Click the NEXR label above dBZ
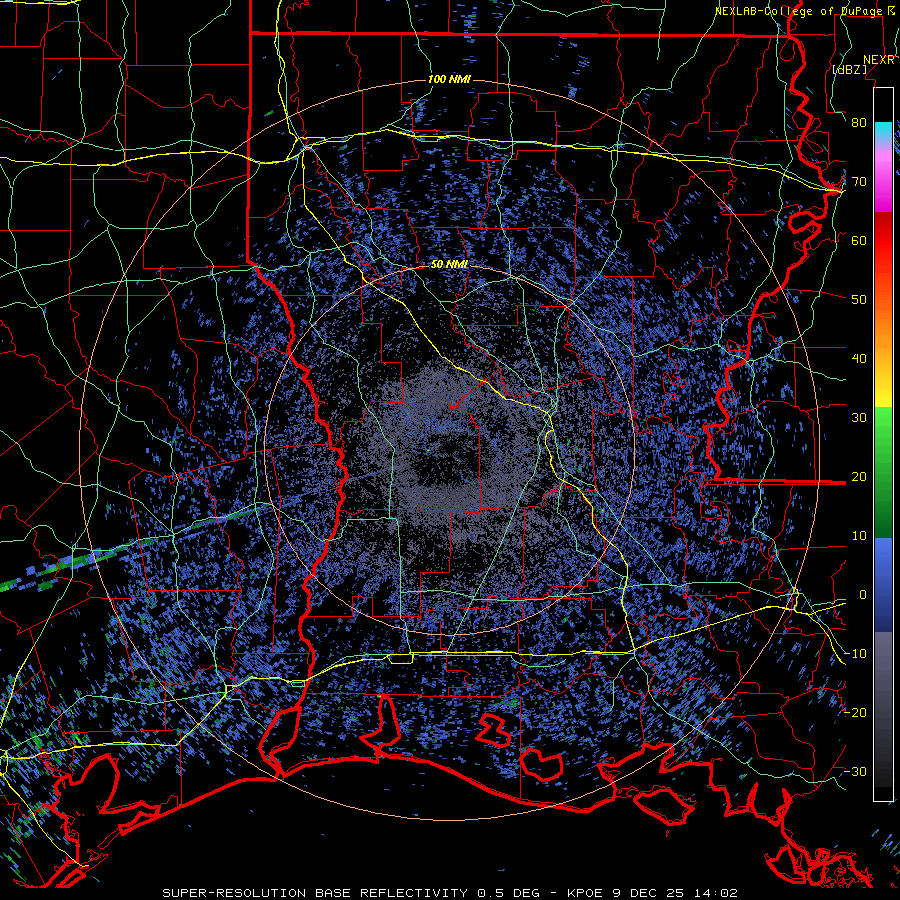This screenshot has width=900, height=900. (879, 60)
